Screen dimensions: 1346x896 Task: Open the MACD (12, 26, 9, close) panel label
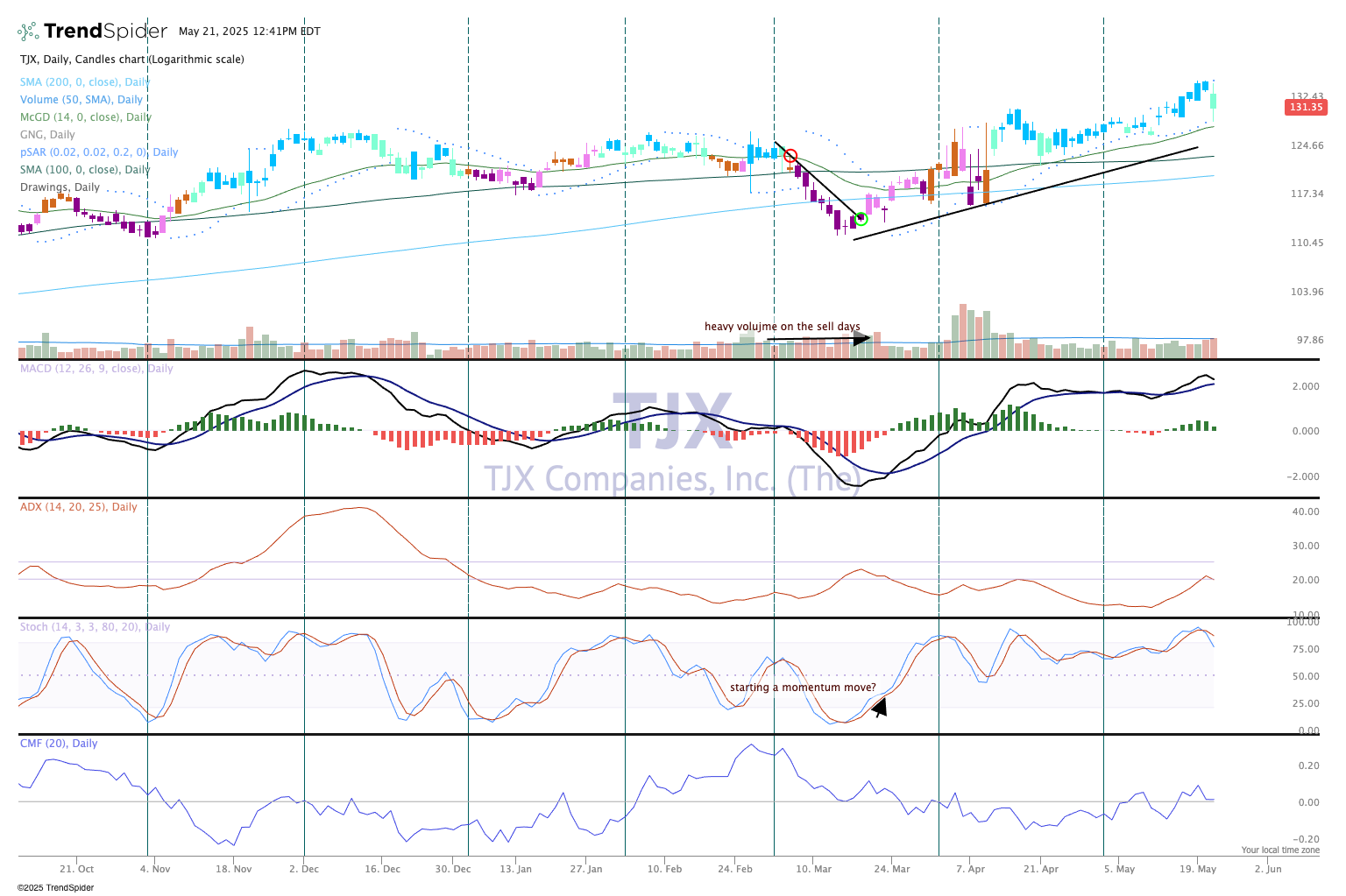96,369
